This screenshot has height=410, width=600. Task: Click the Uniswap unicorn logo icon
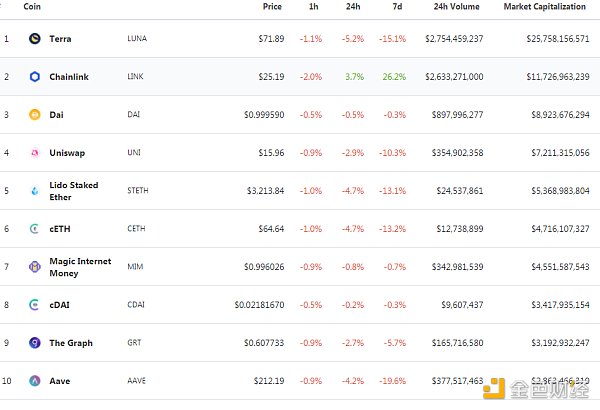point(34,153)
